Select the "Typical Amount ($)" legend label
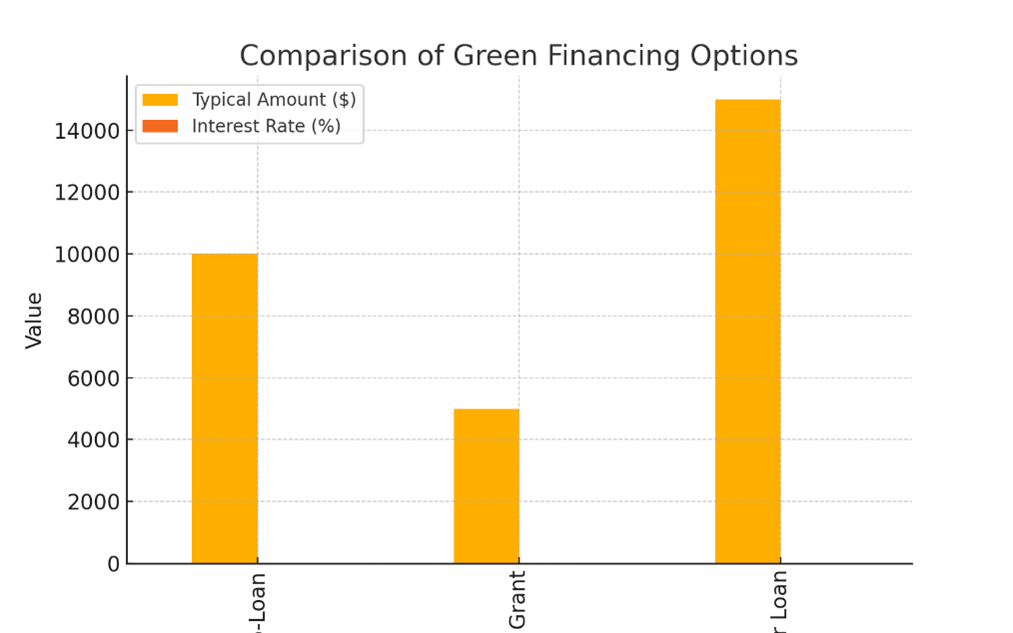This screenshot has width=1013, height=633. [x=274, y=100]
